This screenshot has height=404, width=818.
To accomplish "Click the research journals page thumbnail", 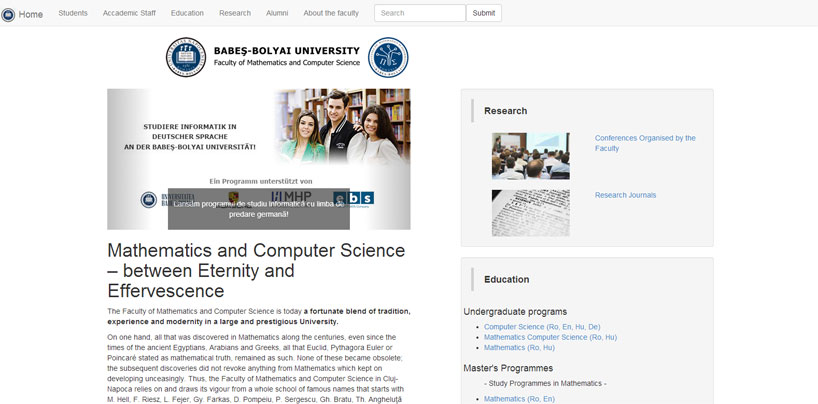I will point(531,213).
